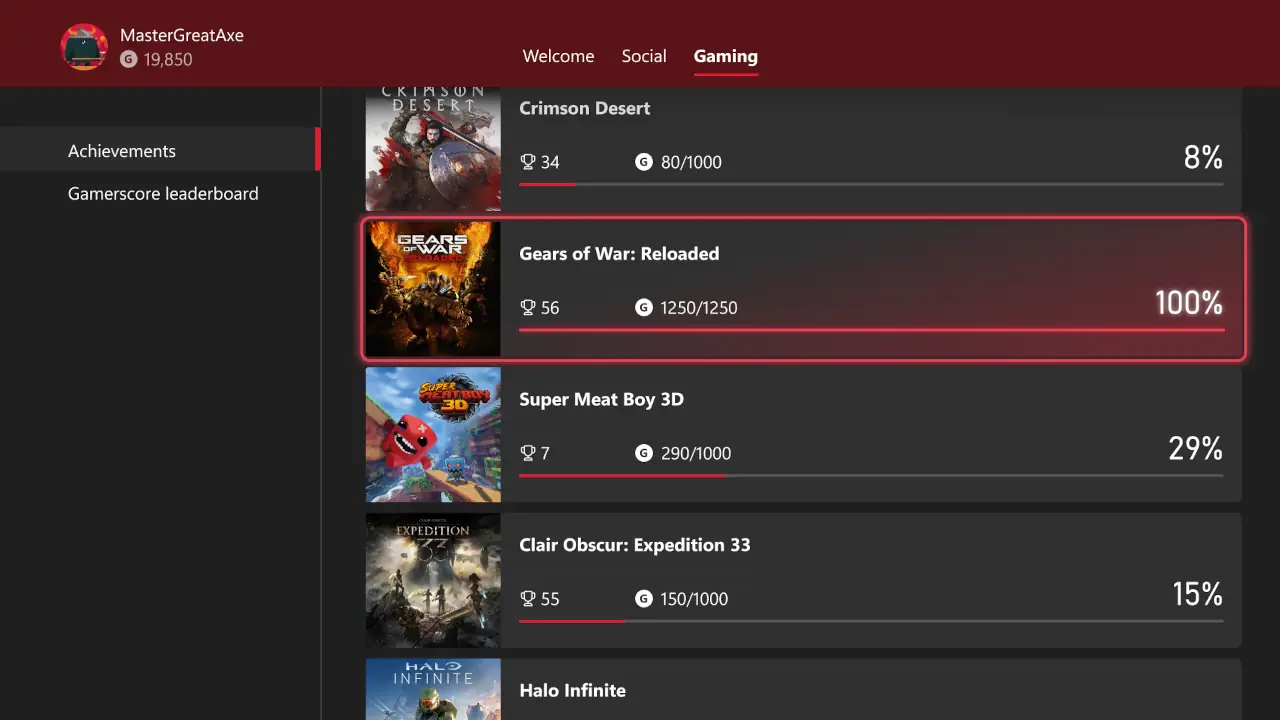Select the Crimson Desert title
Image resolution: width=1280 pixels, height=720 pixels.
tap(585, 108)
